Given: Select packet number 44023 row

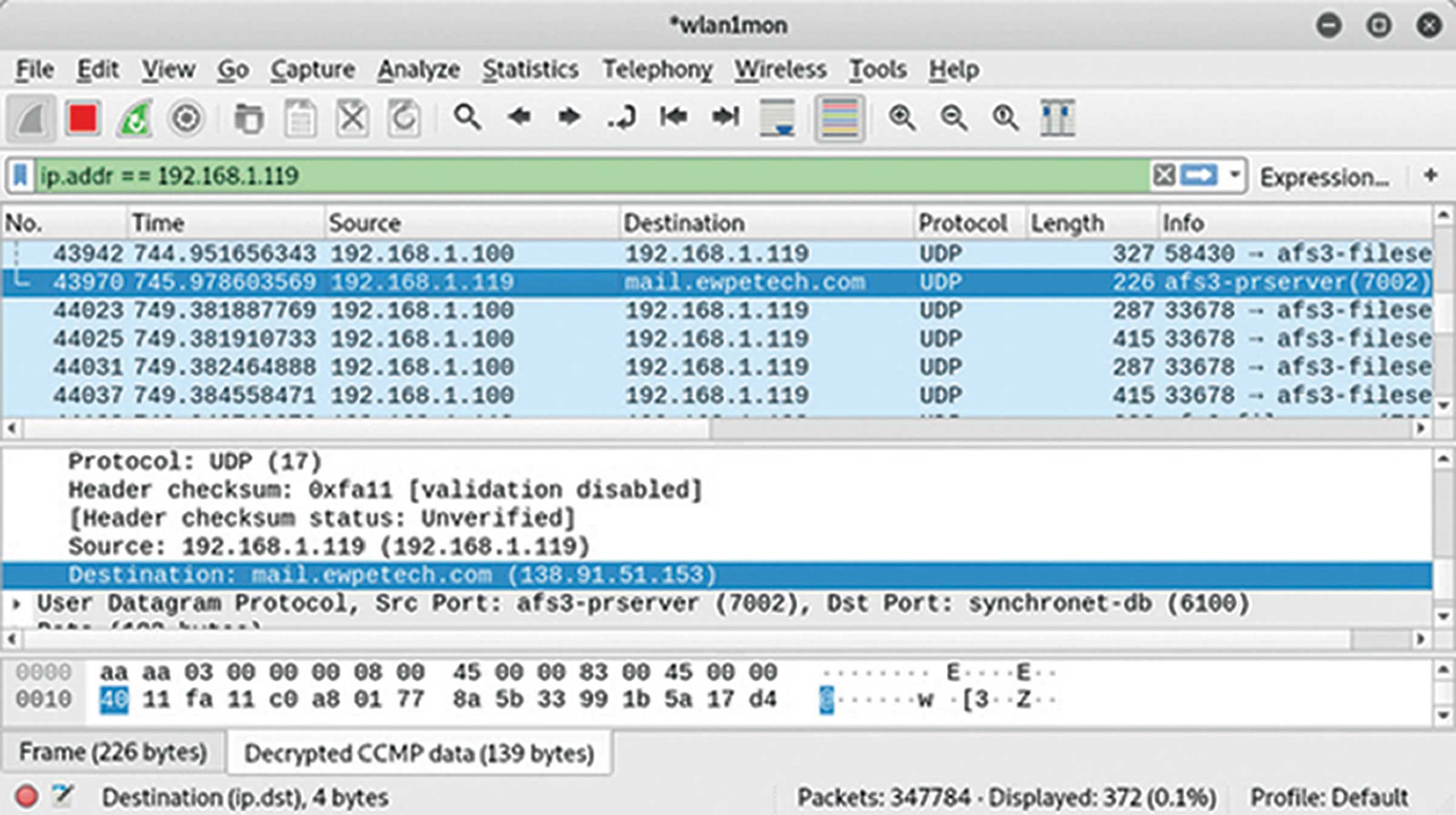Looking at the screenshot, I should click(717, 311).
